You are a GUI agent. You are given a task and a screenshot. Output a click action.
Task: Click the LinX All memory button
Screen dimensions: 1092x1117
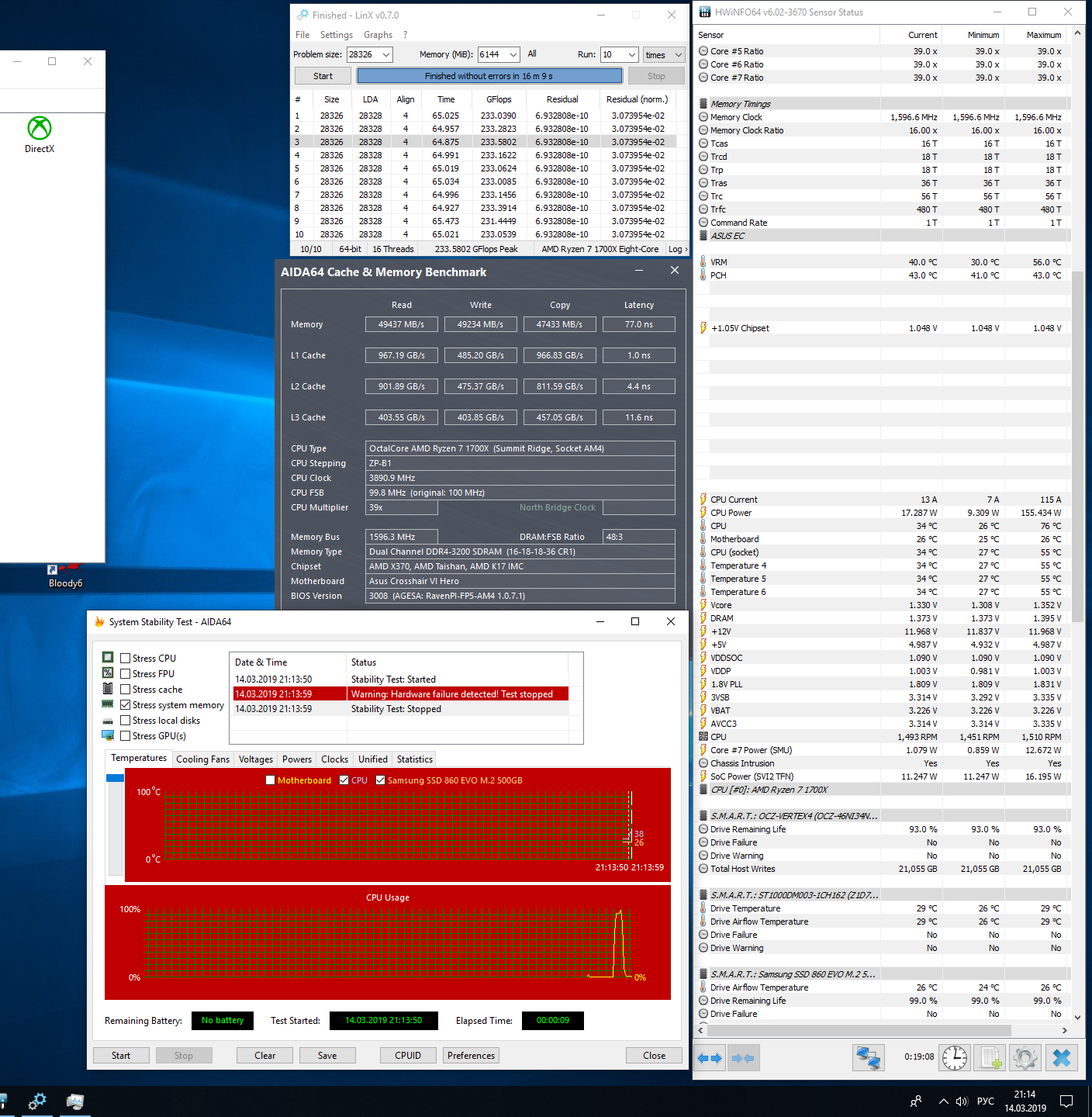[x=532, y=54]
